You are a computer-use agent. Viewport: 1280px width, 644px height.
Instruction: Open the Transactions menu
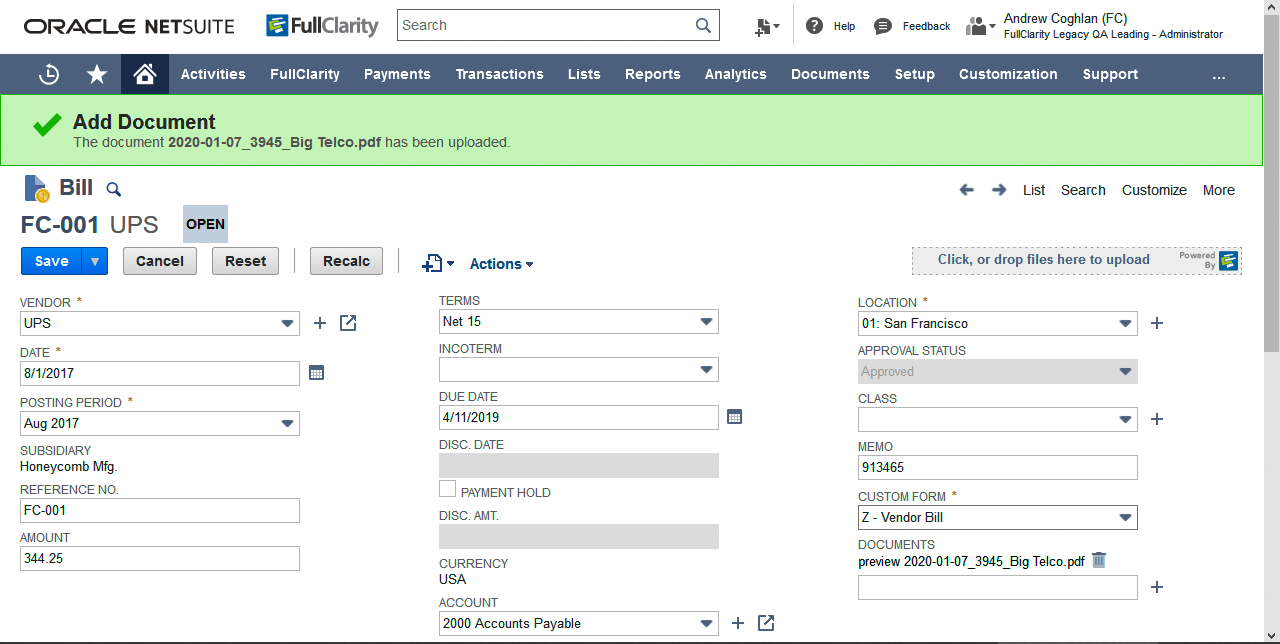(499, 73)
